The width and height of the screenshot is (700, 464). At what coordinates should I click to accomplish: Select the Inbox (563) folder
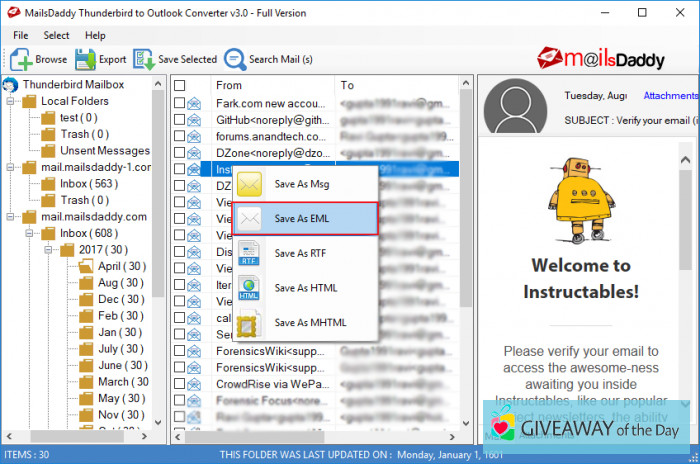(x=89, y=184)
